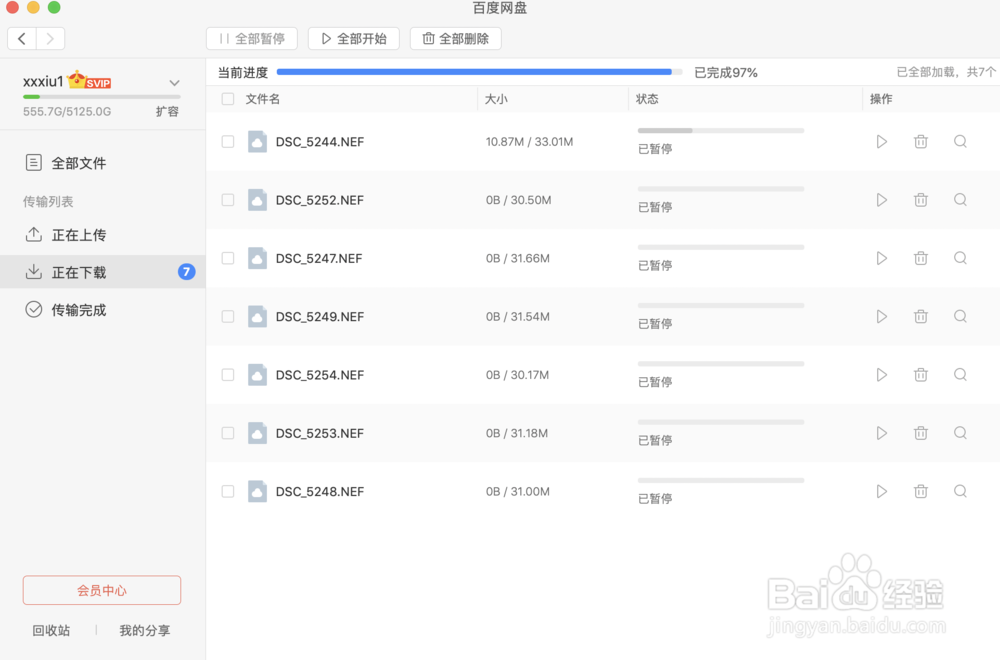Delete the DSC_5244.NEF download task
This screenshot has width=1000, height=660.
point(920,142)
